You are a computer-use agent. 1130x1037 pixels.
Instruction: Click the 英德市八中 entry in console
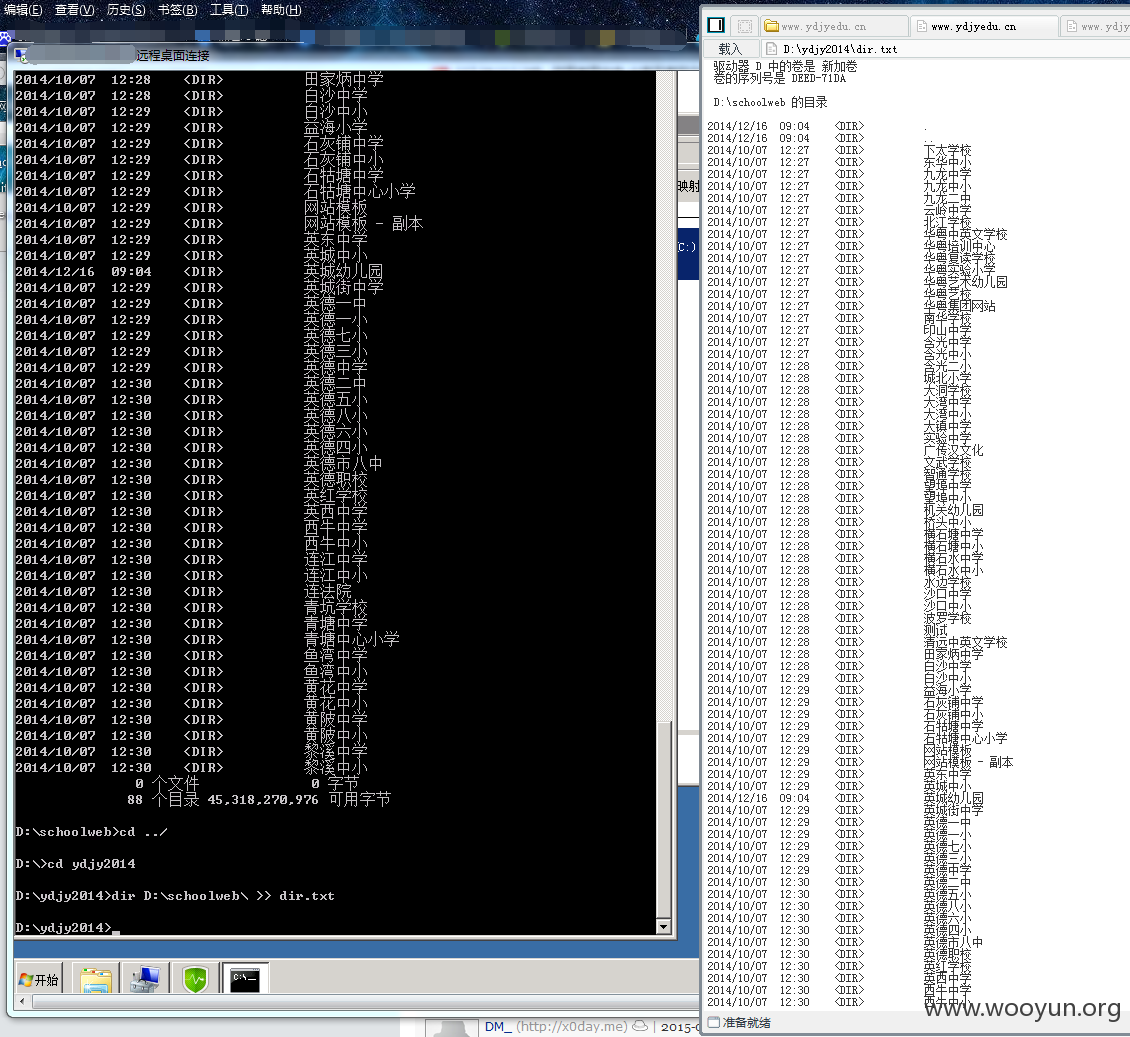tap(343, 463)
